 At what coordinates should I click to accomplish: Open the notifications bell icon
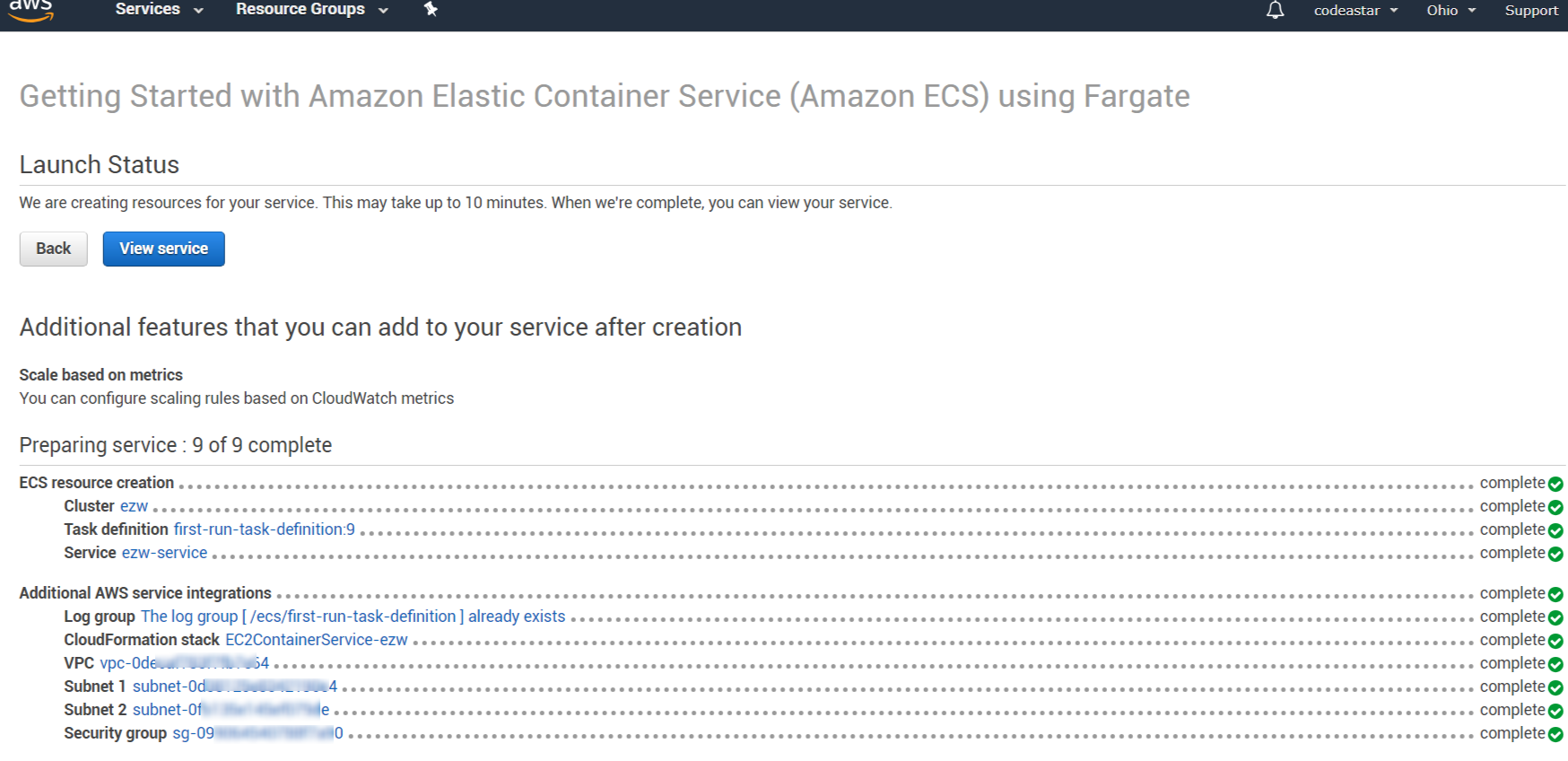(1275, 11)
